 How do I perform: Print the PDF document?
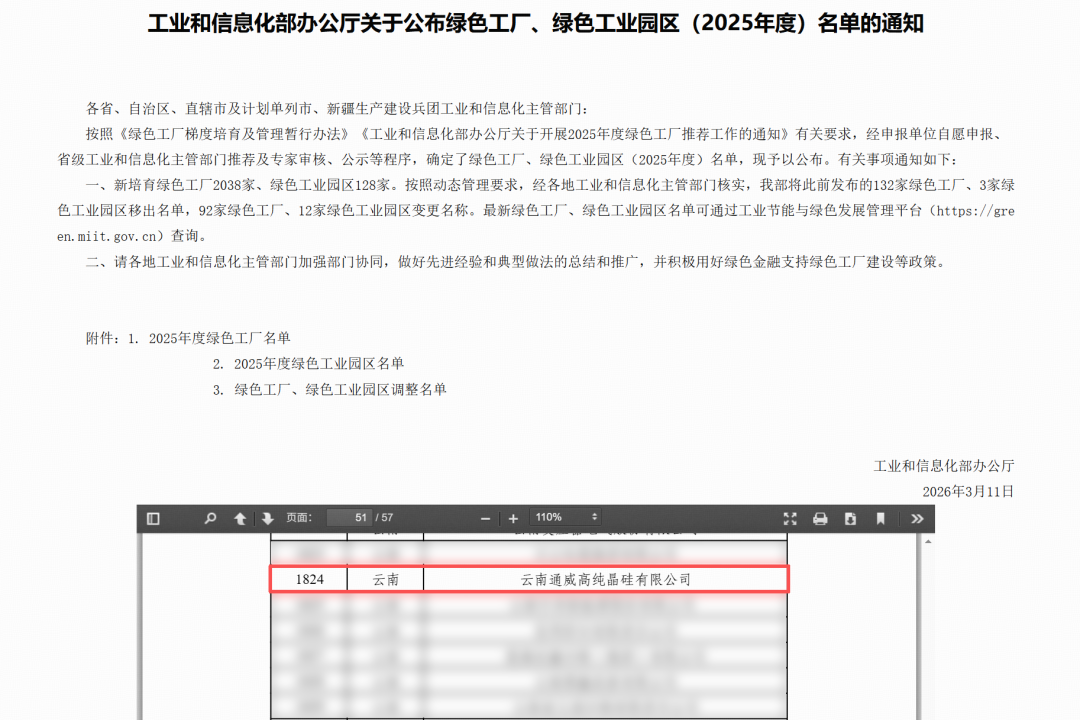820,518
